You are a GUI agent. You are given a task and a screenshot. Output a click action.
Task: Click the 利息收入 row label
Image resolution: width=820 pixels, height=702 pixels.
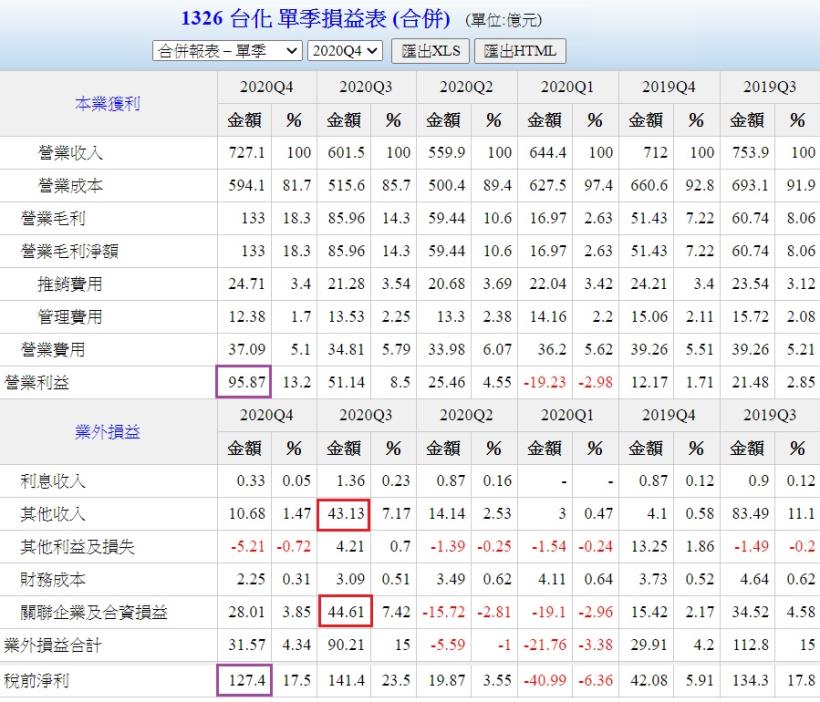tap(53, 481)
